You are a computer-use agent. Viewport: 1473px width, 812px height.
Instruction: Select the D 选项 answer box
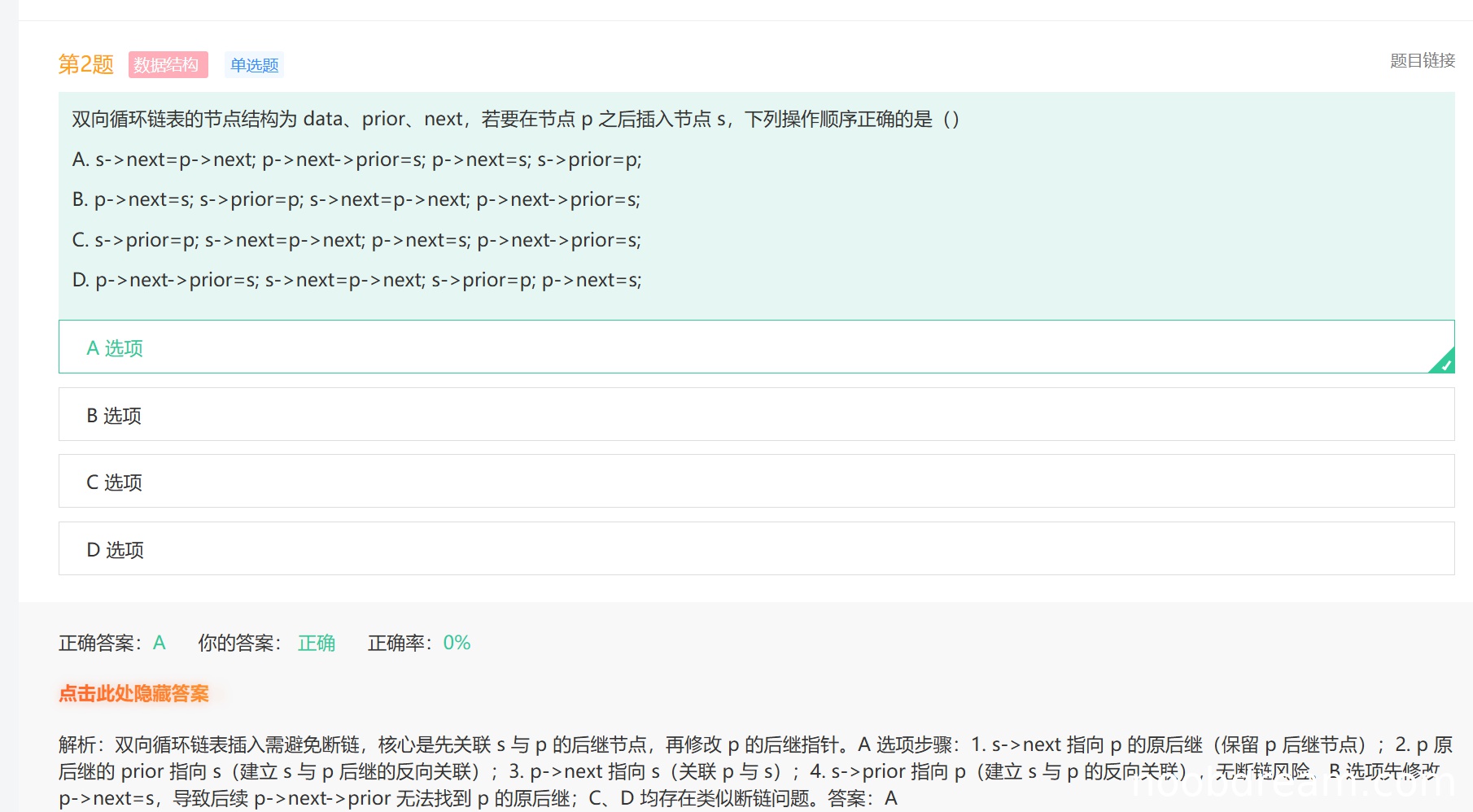pos(755,549)
